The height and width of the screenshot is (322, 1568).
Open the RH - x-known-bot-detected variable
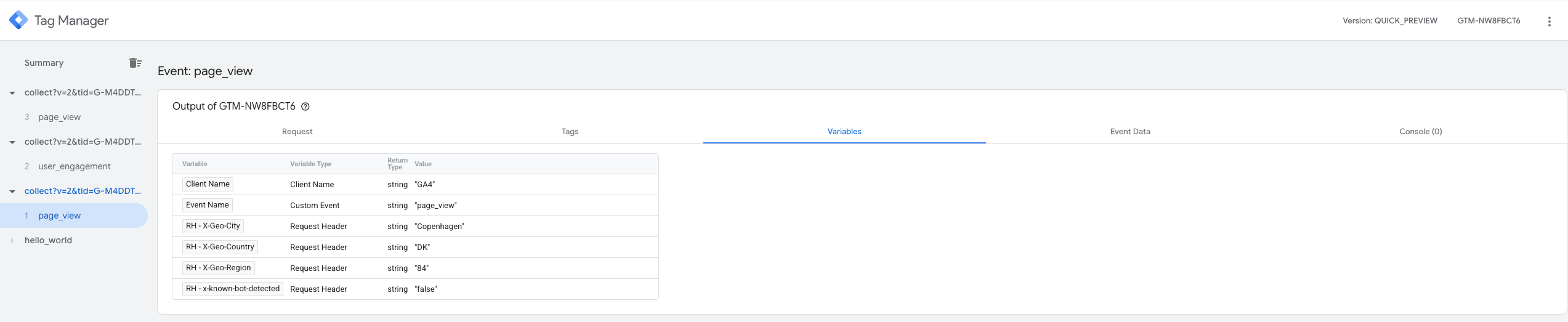[233, 289]
